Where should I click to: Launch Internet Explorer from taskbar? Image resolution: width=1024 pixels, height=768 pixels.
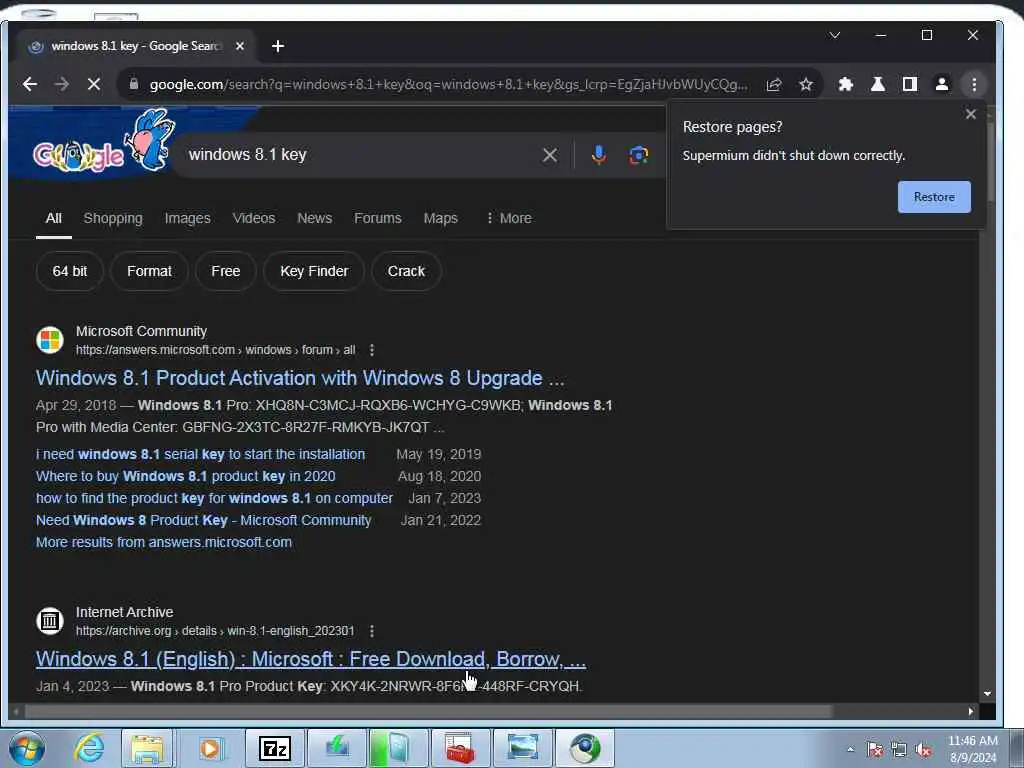[89, 748]
